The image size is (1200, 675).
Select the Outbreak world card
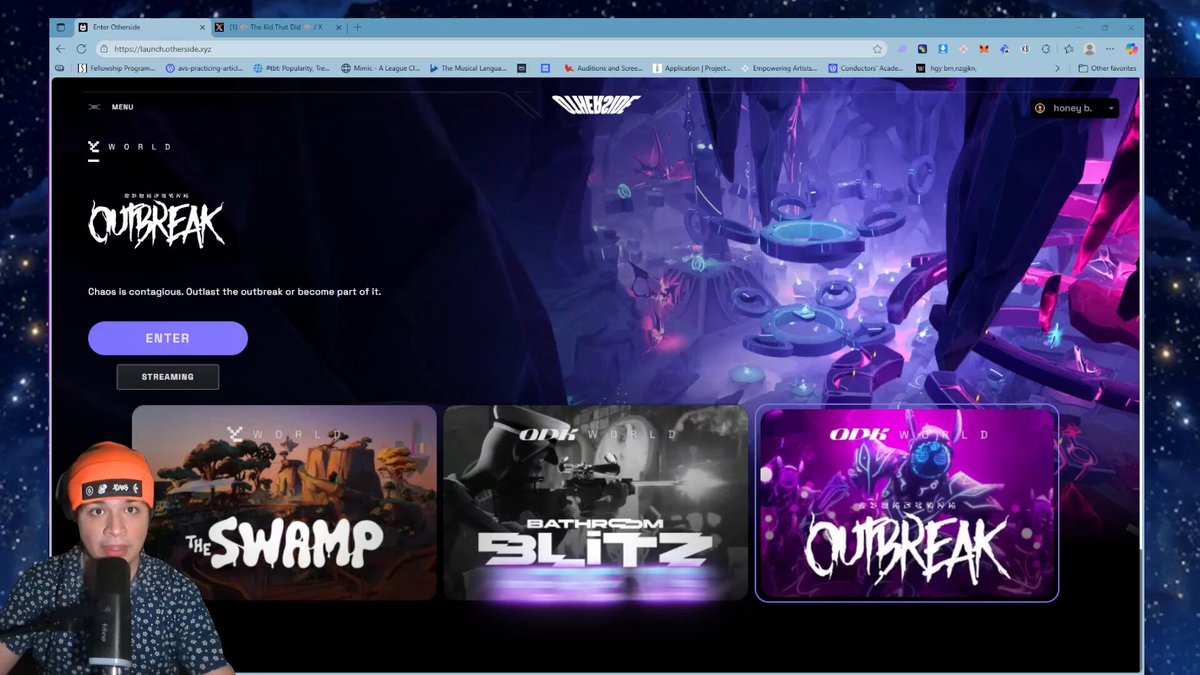coord(907,502)
